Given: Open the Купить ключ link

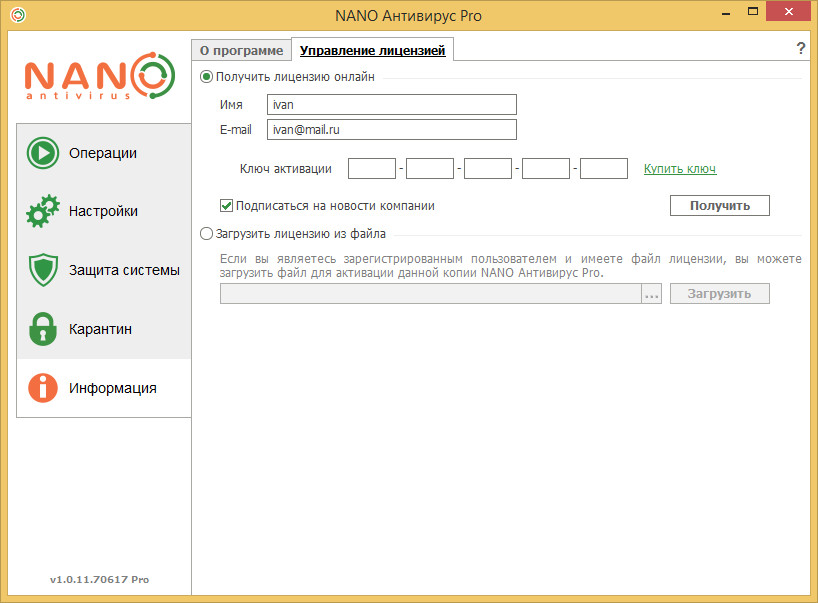Looking at the screenshot, I should pyautogui.click(x=680, y=168).
